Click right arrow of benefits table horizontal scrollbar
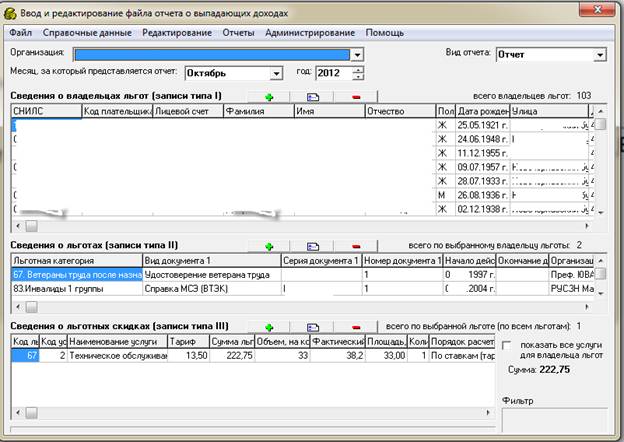 587,307
